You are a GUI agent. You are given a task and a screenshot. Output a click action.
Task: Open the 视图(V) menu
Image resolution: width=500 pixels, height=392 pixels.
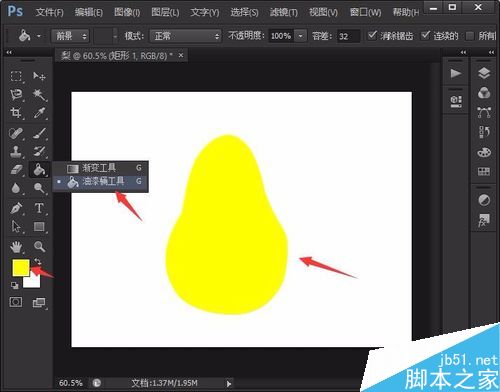(323, 12)
